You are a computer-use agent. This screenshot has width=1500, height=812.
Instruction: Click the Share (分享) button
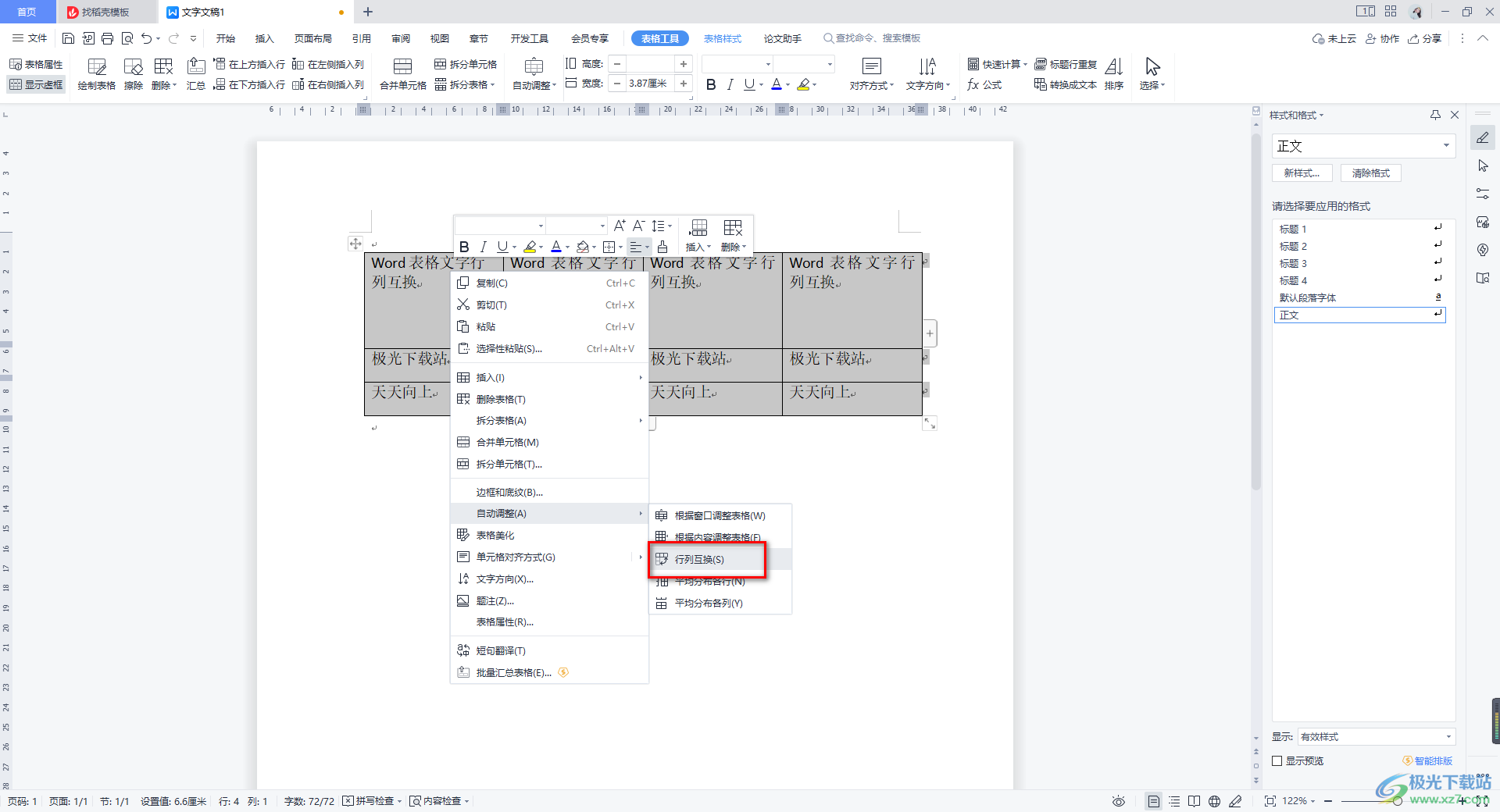click(1425, 38)
